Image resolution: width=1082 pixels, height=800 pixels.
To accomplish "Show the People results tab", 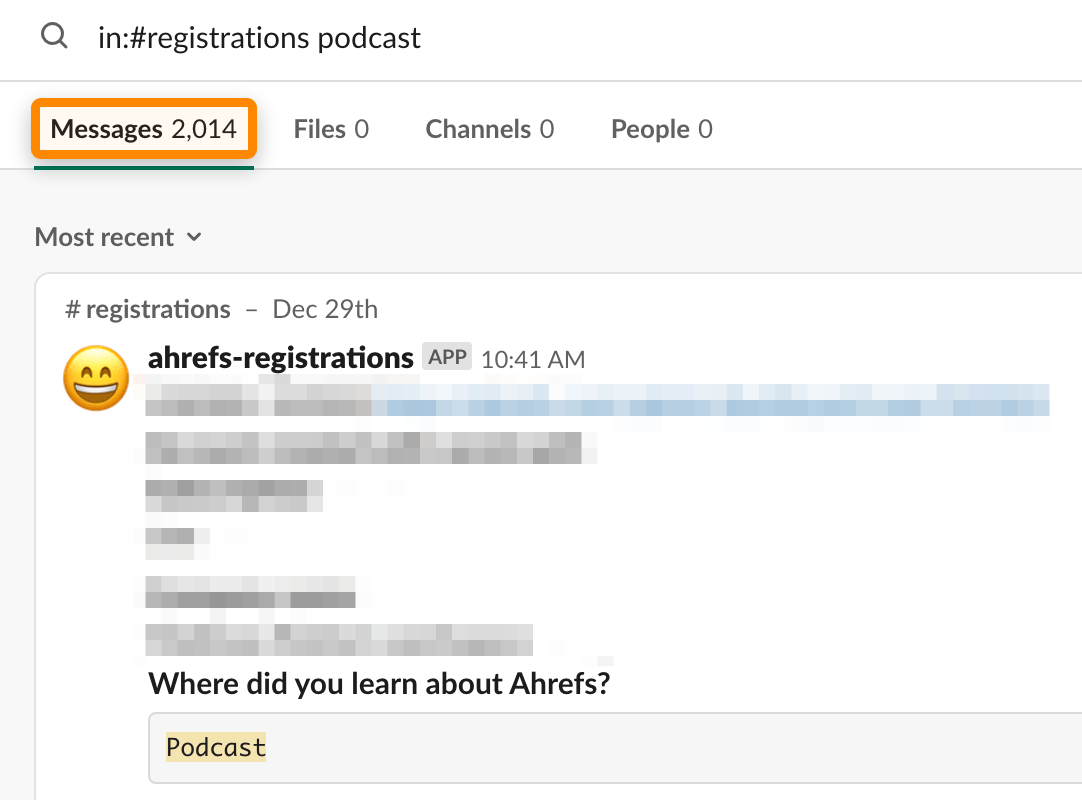I will pos(661,129).
